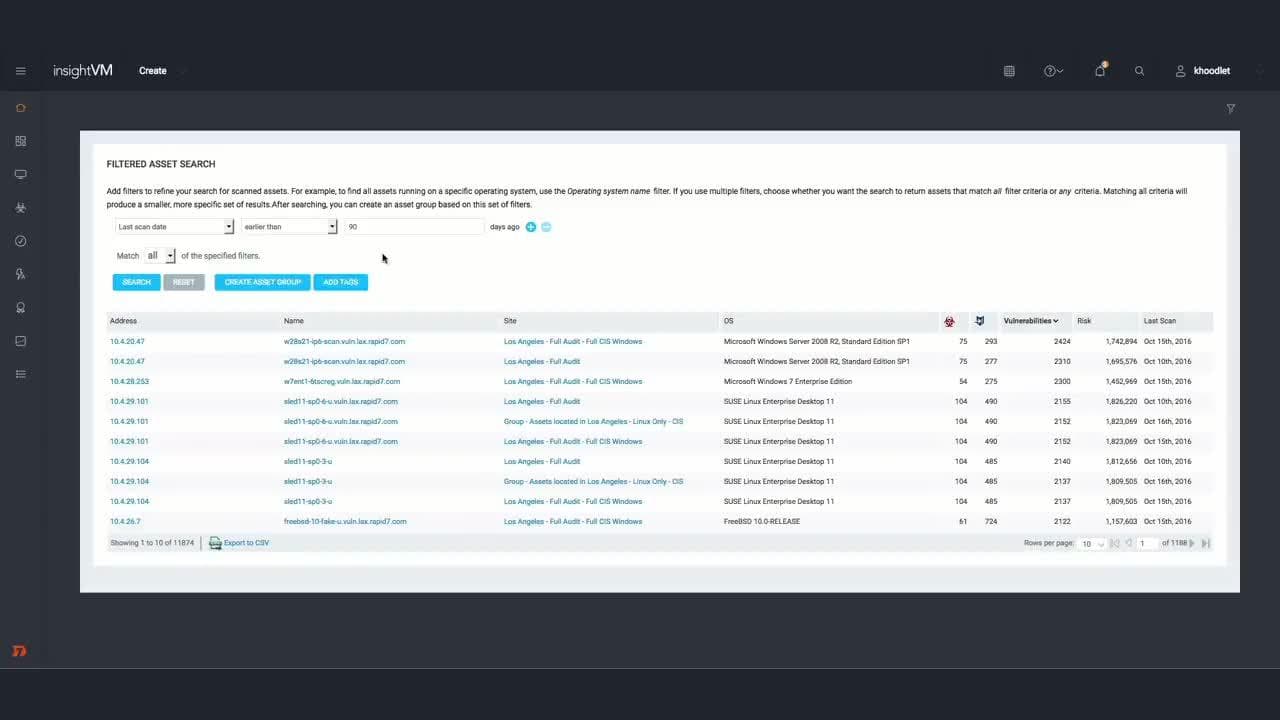Click CREATE ASSET GROUP button
Screen dimensions: 1280x720
263,282
